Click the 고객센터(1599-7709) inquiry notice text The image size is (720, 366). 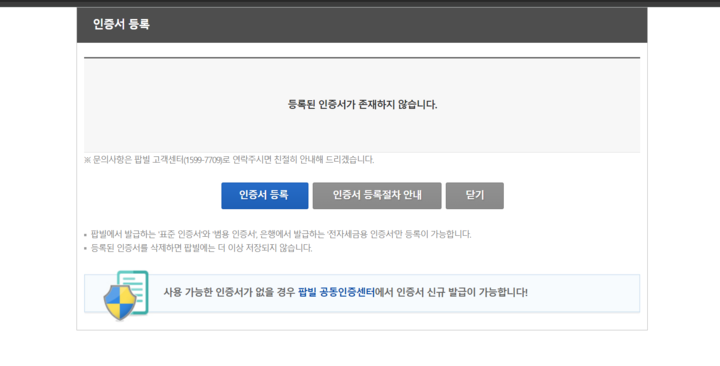click(229, 160)
